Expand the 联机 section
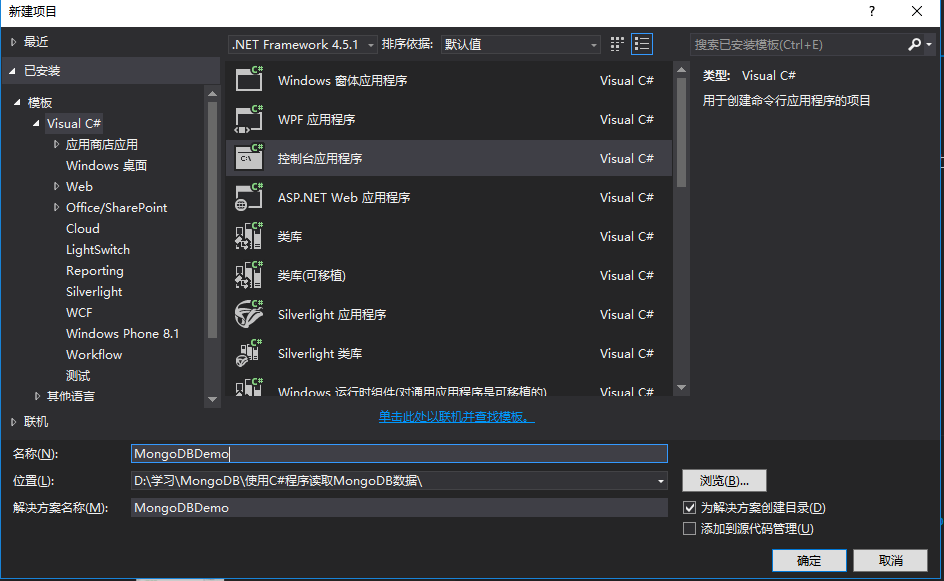The height and width of the screenshot is (581, 944). (x=13, y=422)
